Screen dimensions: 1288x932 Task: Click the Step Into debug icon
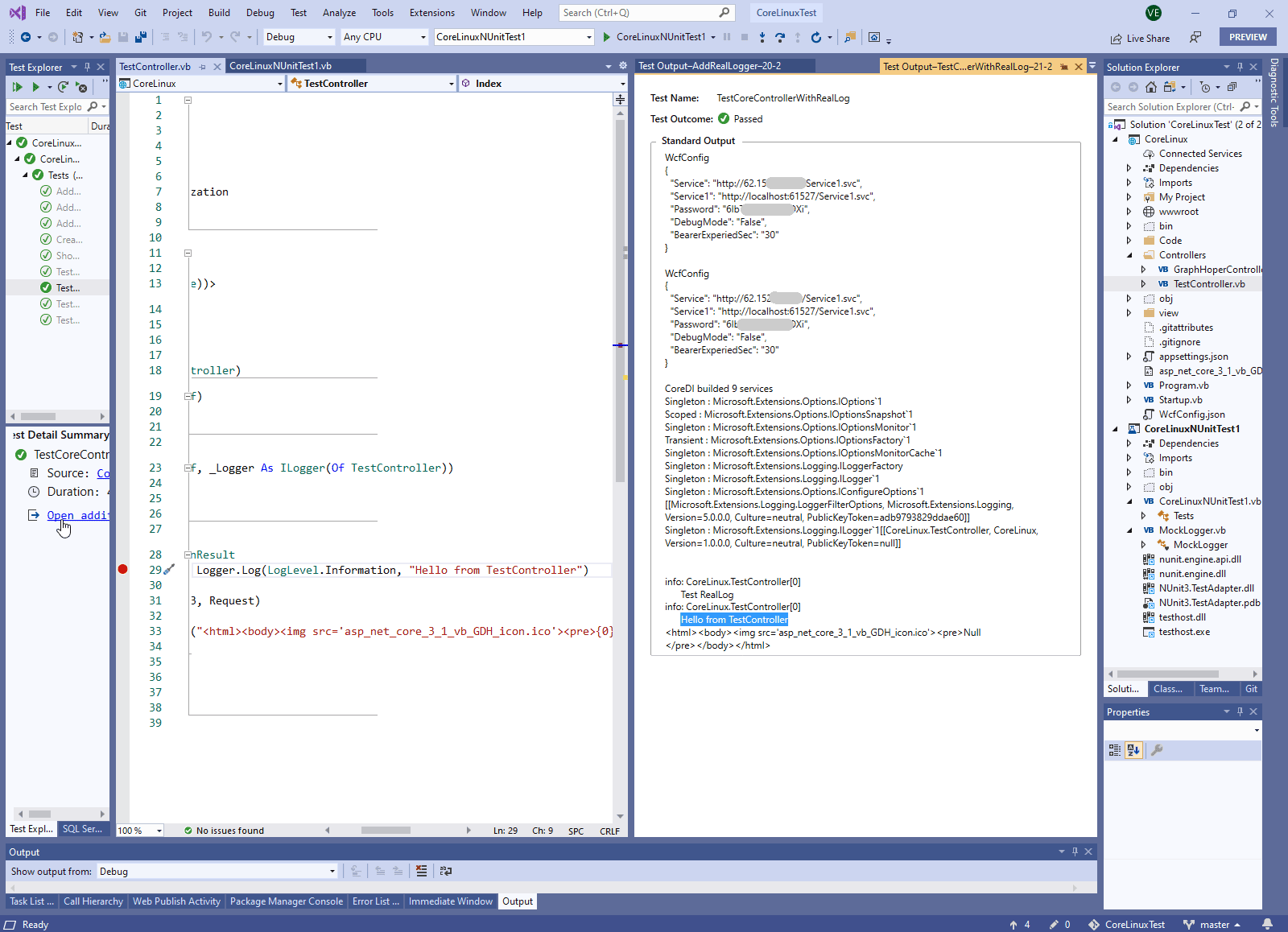point(762,37)
